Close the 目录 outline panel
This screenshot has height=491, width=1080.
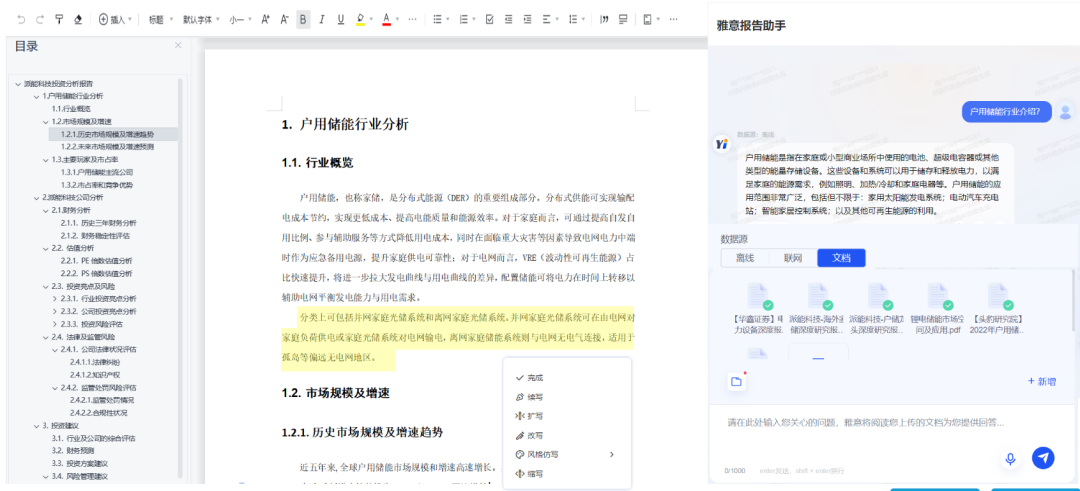[178, 45]
